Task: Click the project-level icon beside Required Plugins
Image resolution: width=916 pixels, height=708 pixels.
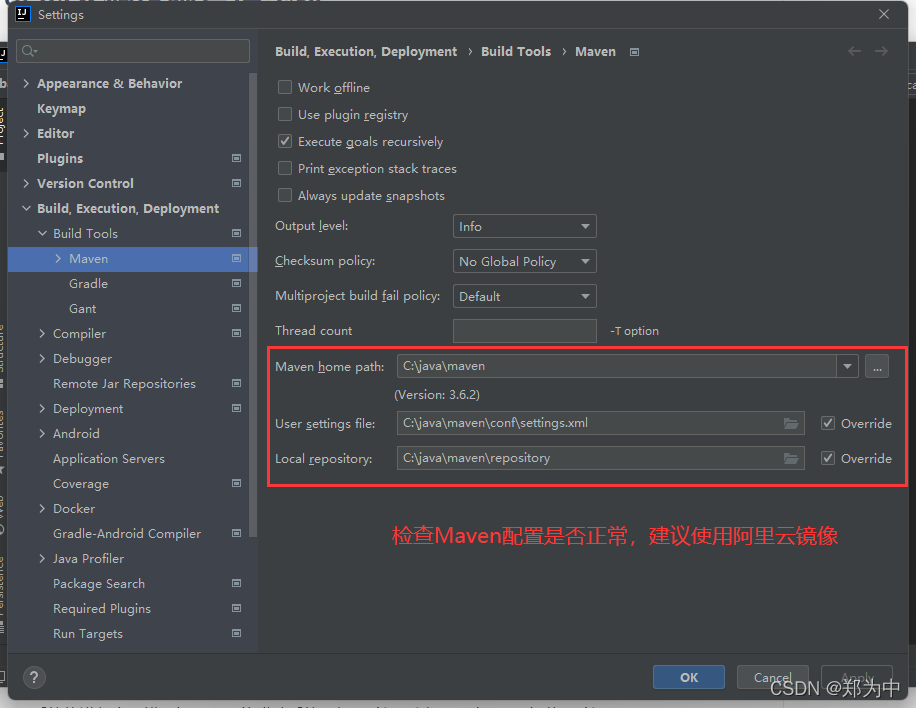Action: point(237,608)
